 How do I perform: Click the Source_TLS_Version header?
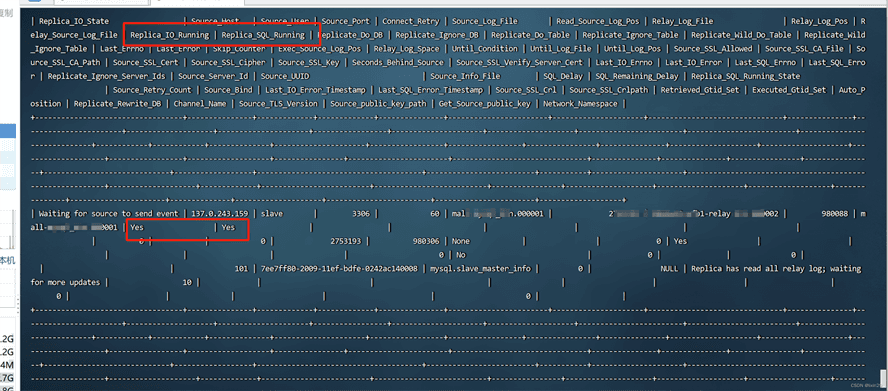pyautogui.click(x=279, y=104)
